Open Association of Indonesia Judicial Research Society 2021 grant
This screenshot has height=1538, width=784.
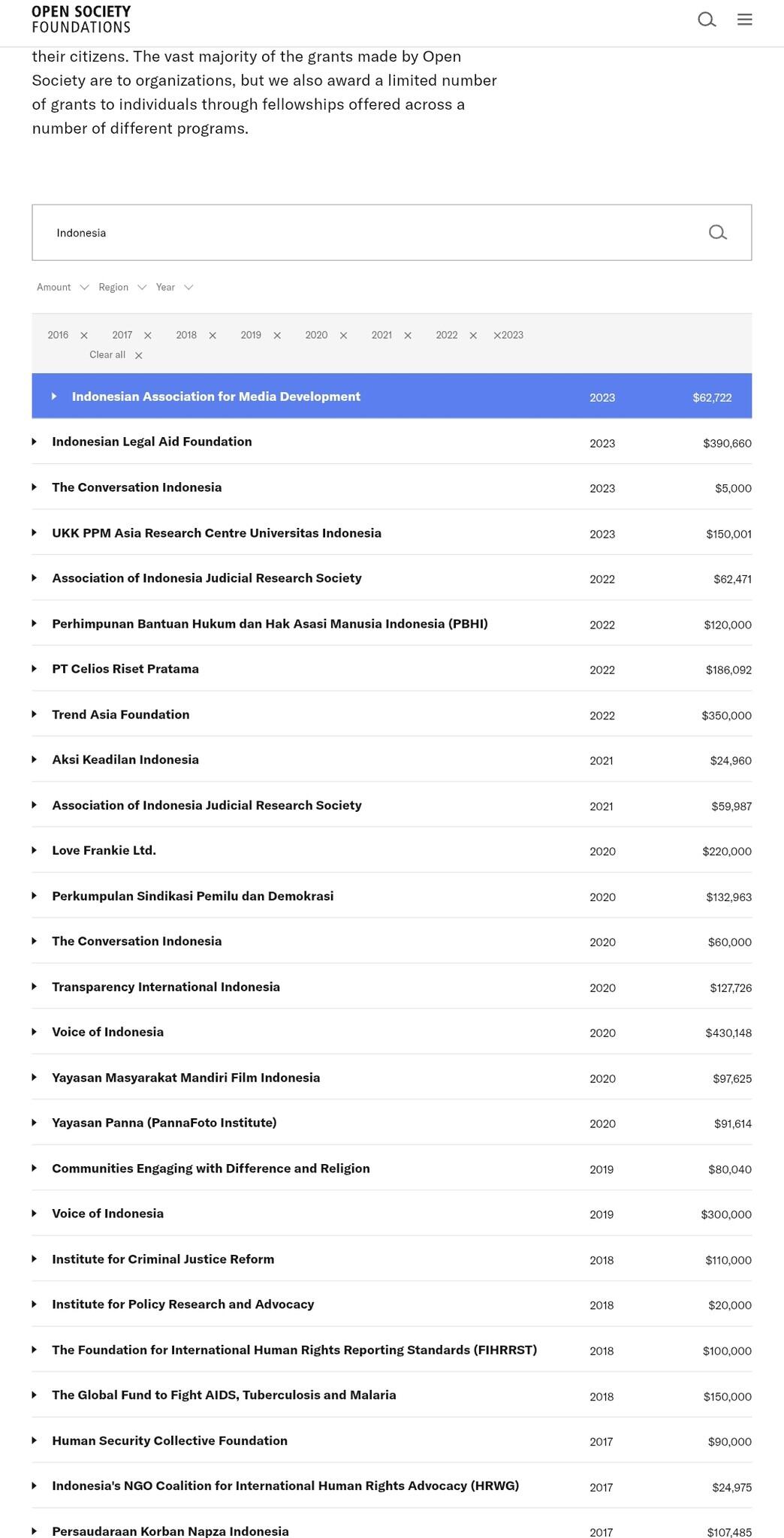(x=207, y=805)
